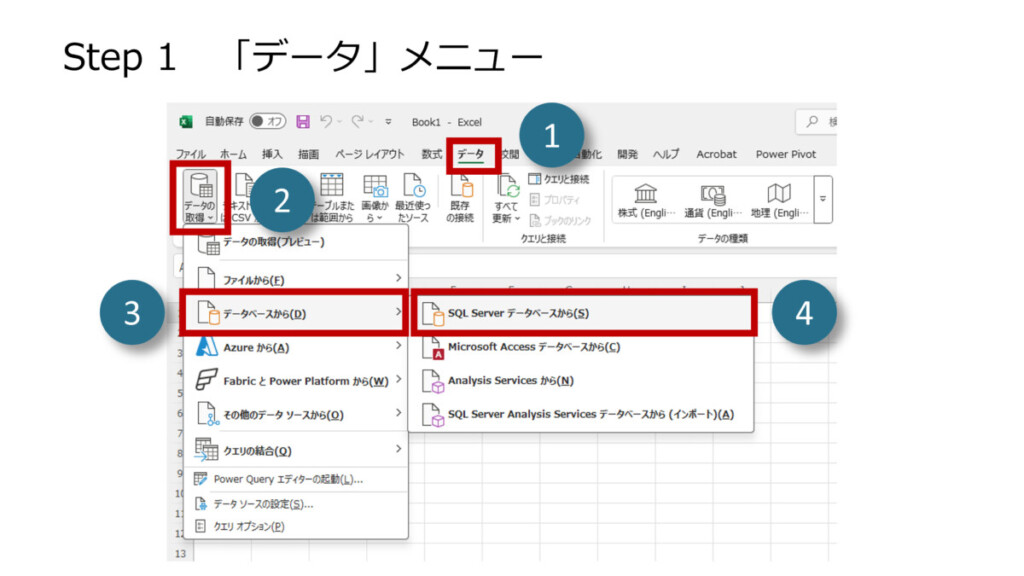Viewport: 1024px width, 576px height.
Task: Launch Power Query エディターの起動(L)
Action: pyautogui.click(x=296, y=479)
